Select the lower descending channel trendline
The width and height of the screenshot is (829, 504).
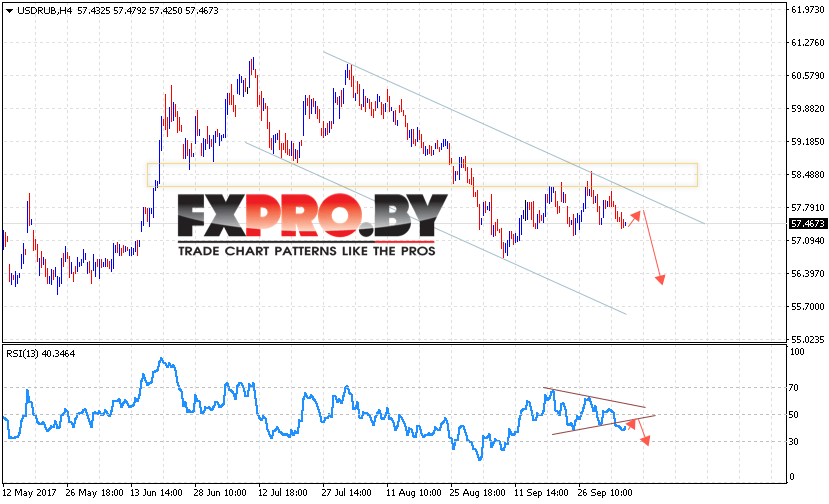[x=436, y=228]
